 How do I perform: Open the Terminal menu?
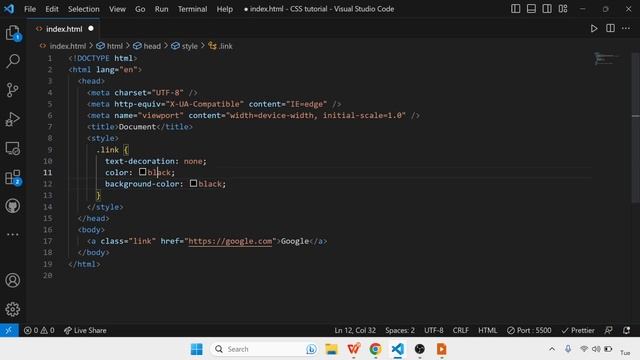pyautogui.click(x=192, y=9)
